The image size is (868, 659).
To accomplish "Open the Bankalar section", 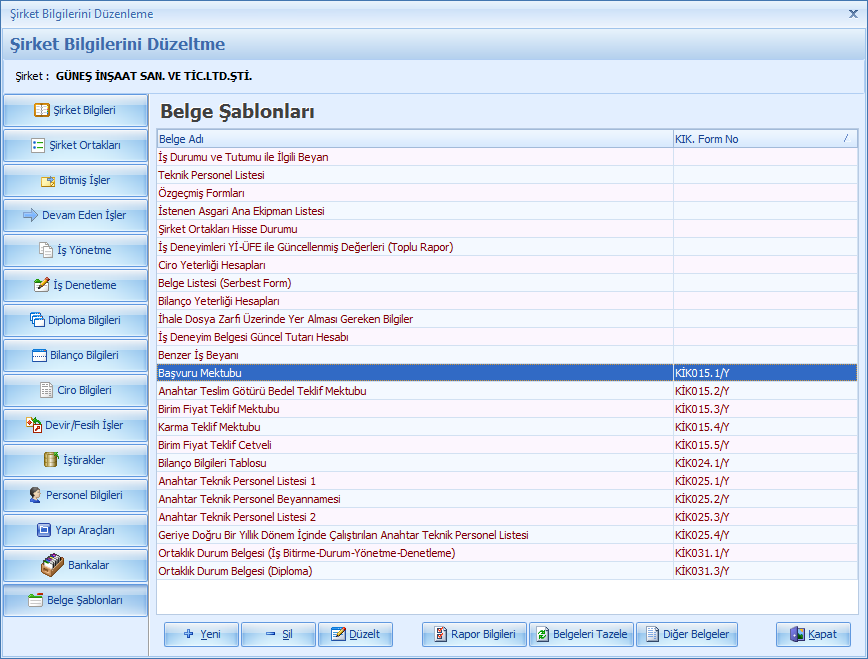I will click(75, 565).
